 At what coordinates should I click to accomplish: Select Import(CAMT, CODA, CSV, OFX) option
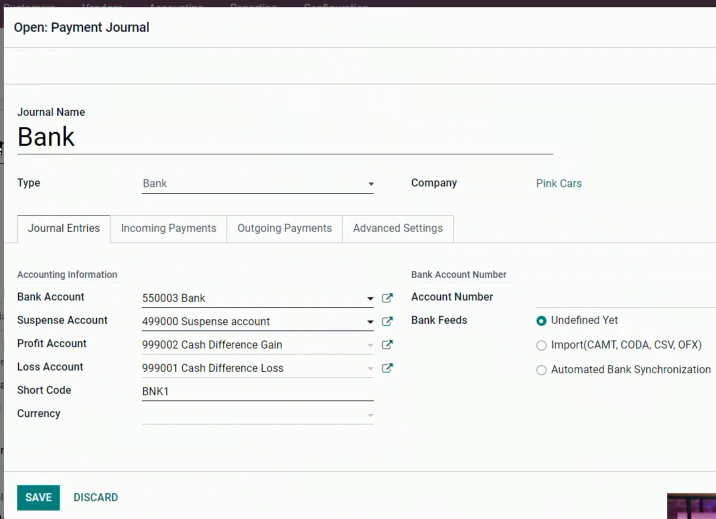[x=541, y=346]
